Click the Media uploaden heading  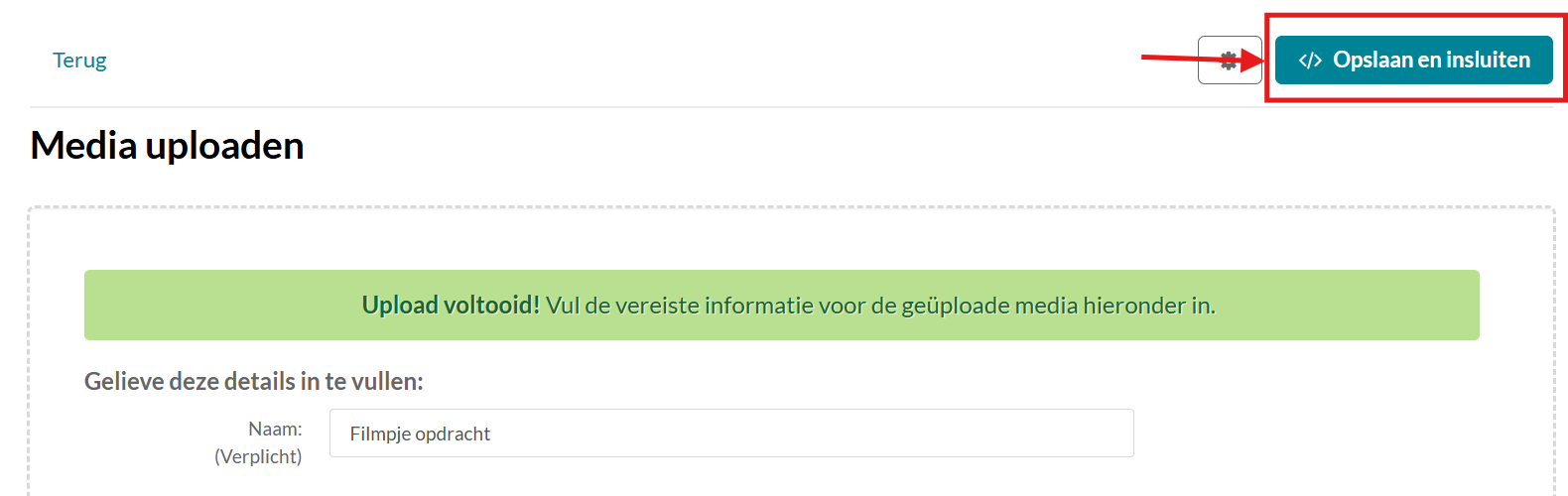(167, 146)
